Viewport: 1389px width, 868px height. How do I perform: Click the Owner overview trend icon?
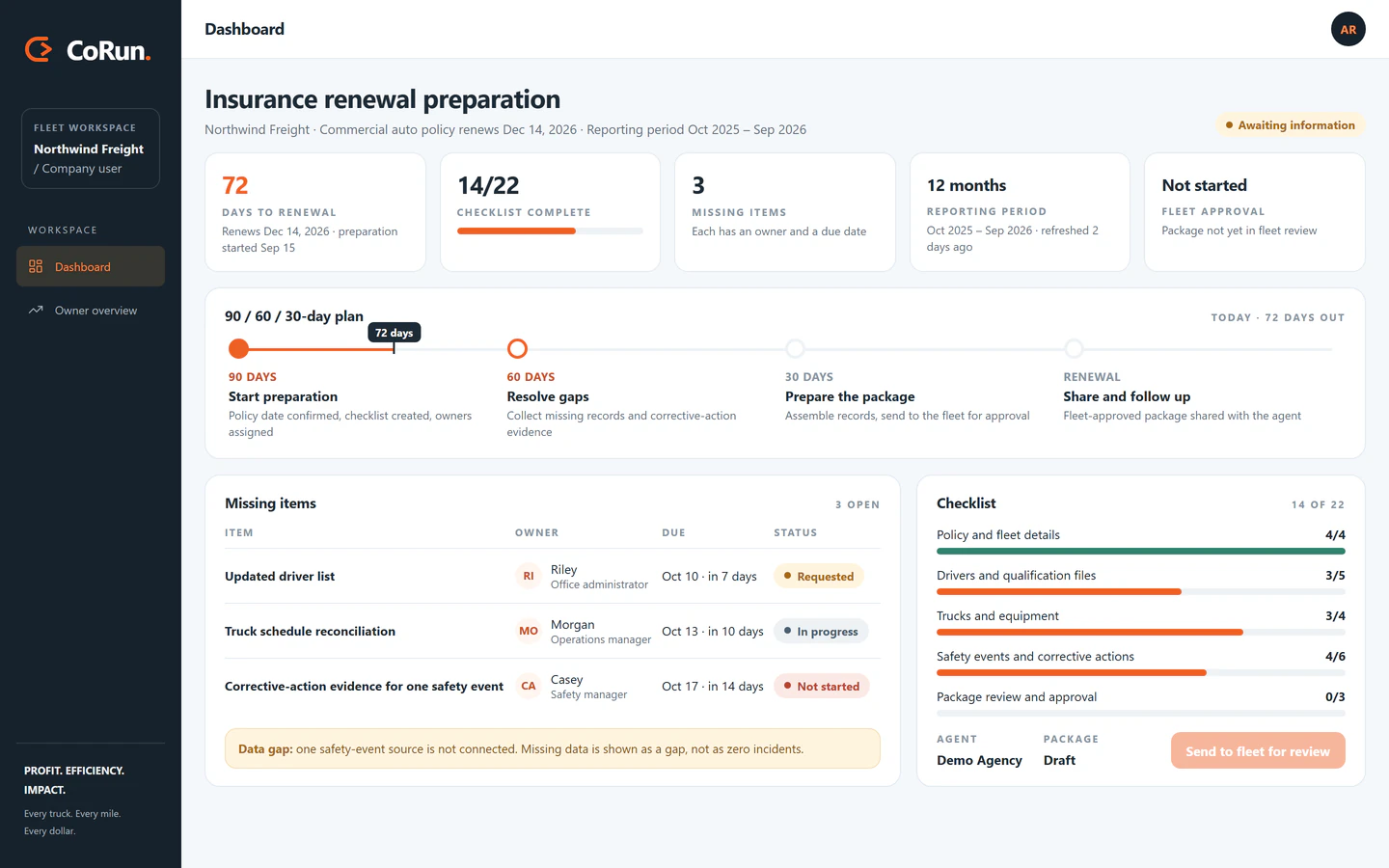click(36, 311)
